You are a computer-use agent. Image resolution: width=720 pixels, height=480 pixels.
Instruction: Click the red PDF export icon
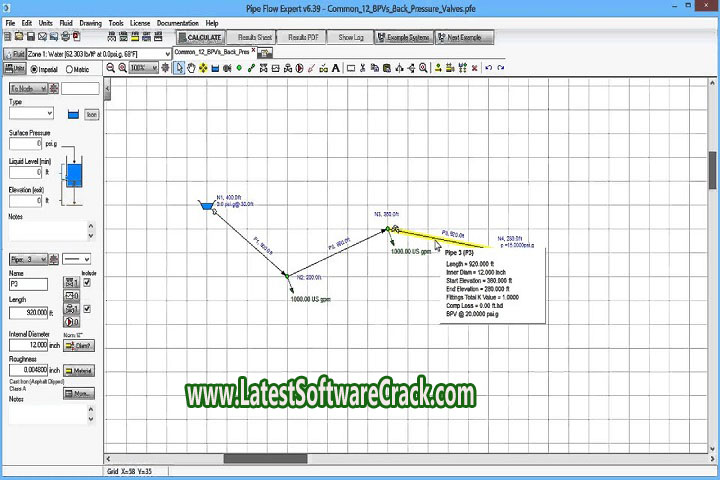pos(76,36)
